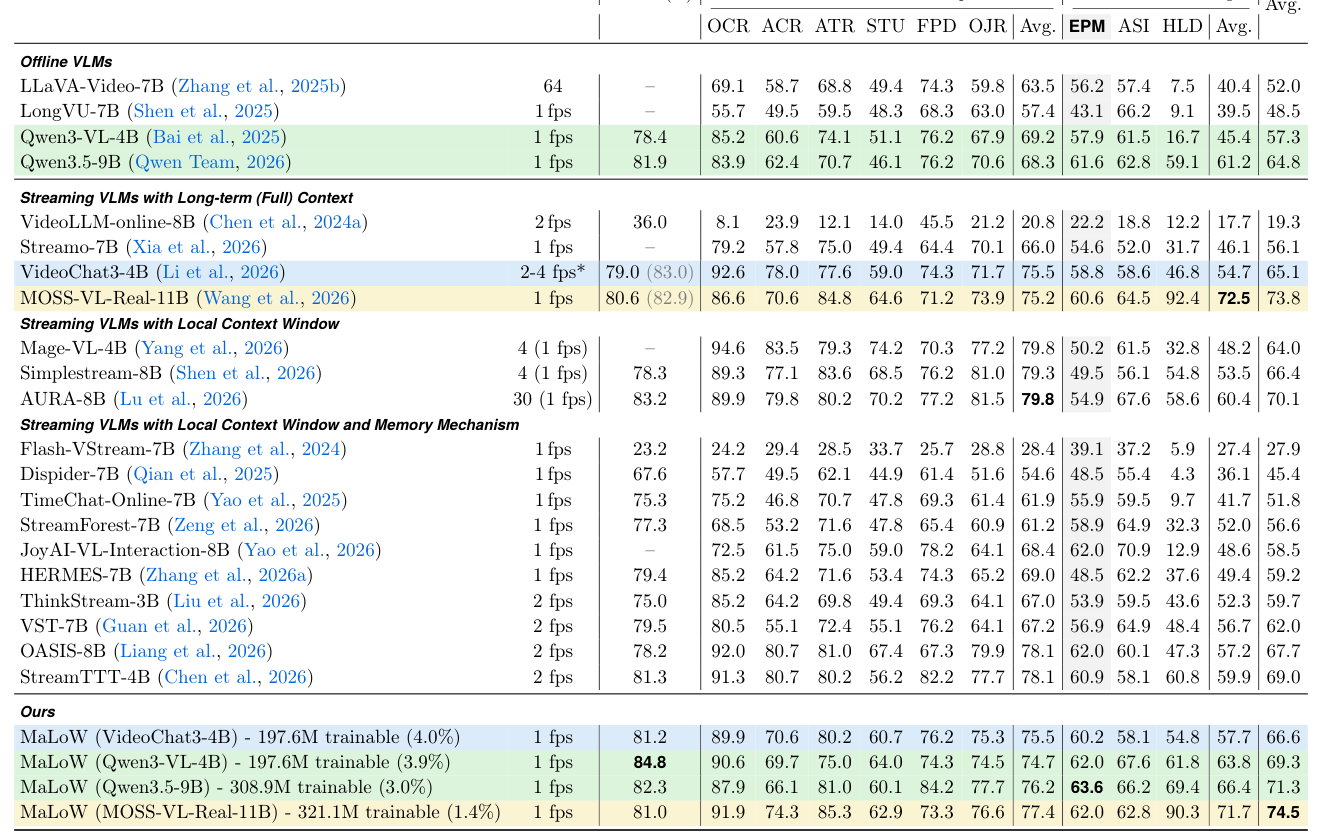
Task: Open the Qwen Team, 2026 reference link
Action: [x=209, y=162]
